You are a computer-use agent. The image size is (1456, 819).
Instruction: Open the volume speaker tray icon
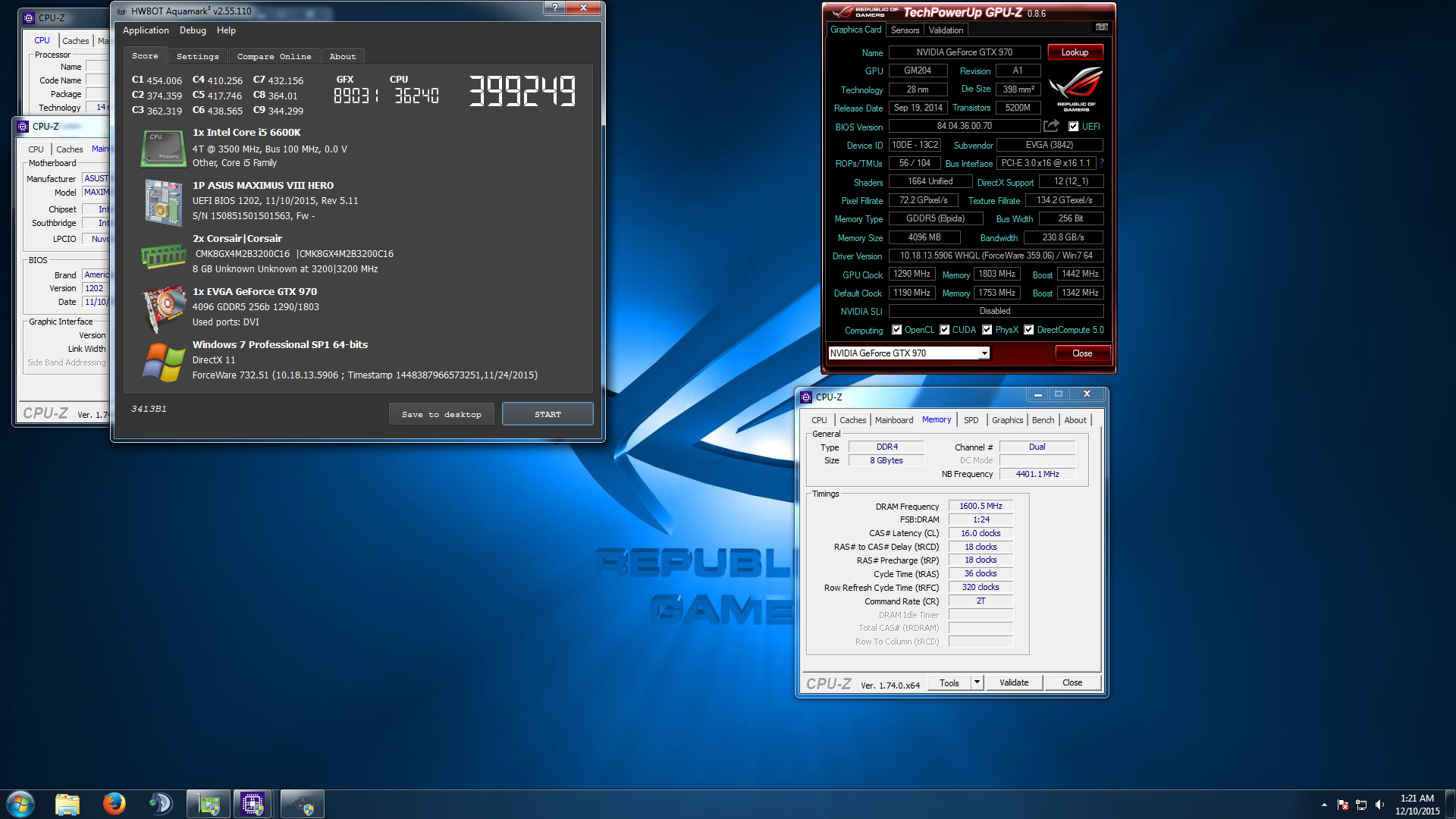[1379, 805]
